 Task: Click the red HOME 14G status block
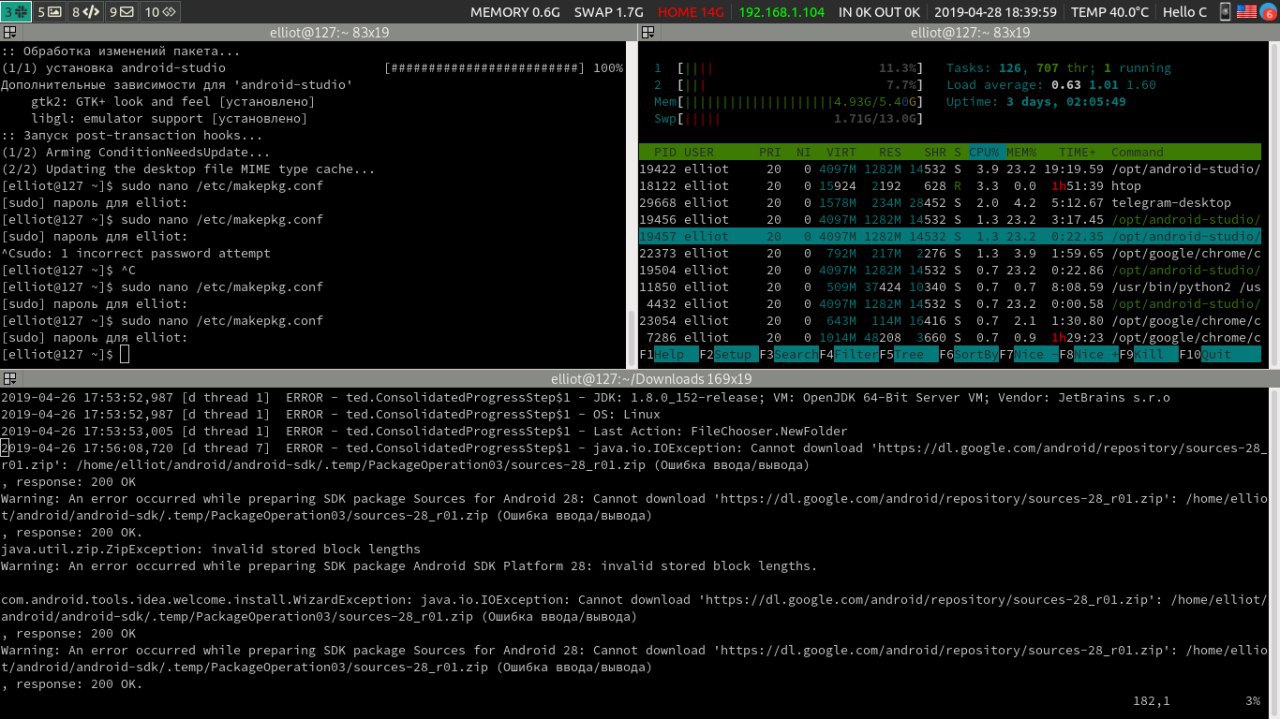pyautogui.click(x=692, y=12)
